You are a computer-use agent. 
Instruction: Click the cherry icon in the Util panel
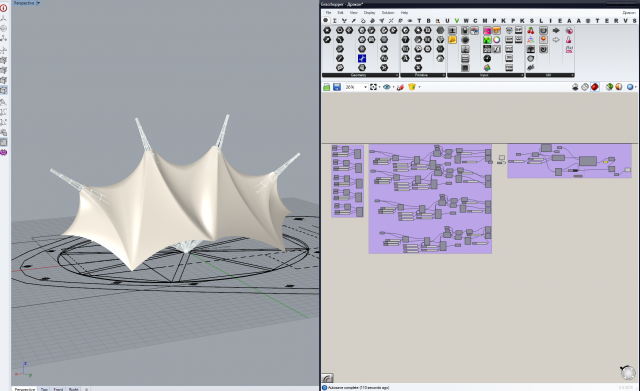click(x=530, y=31)
